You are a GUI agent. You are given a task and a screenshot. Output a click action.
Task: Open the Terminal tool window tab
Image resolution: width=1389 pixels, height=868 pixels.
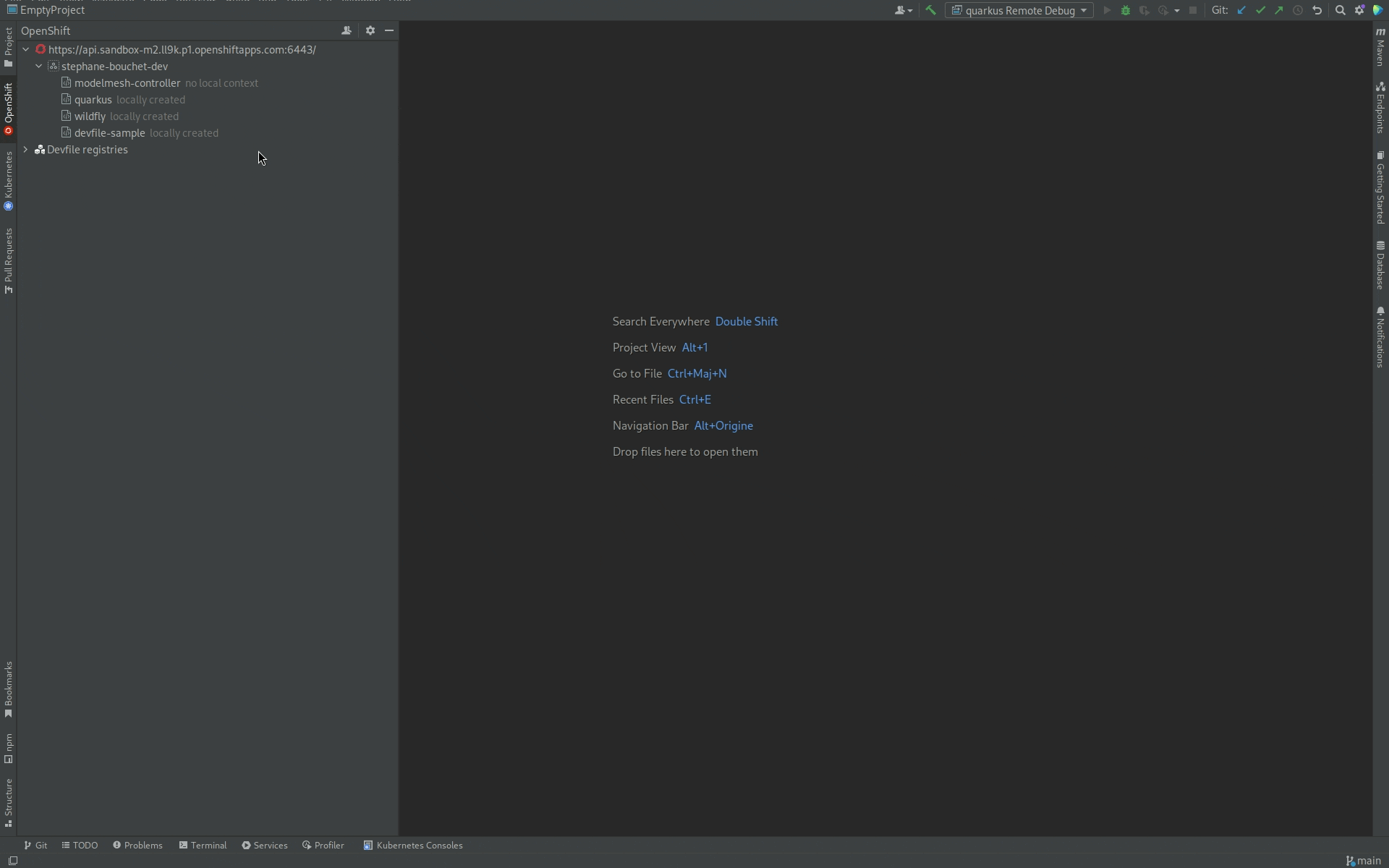[x=203, y=845]
